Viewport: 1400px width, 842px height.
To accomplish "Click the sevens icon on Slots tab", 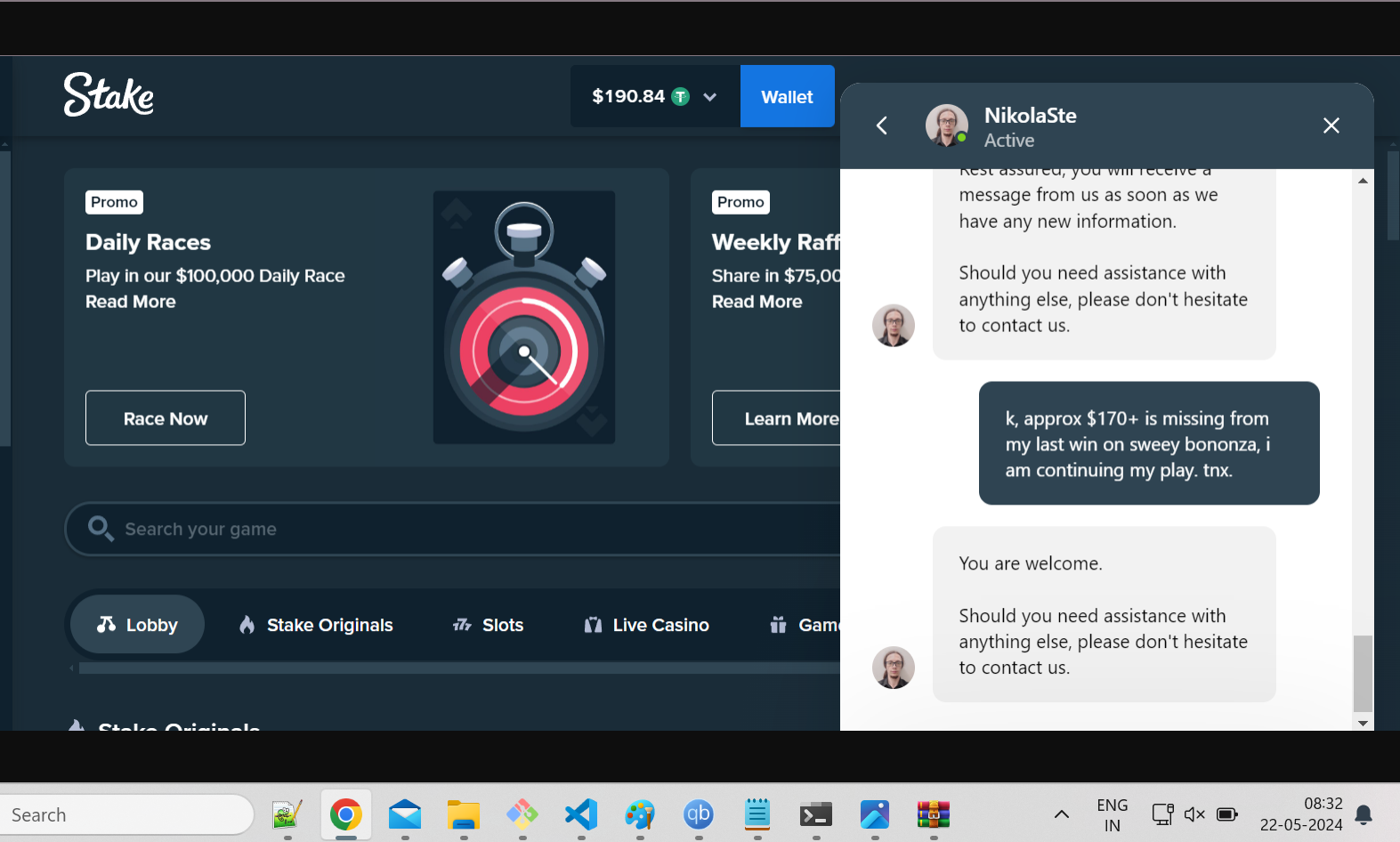I will 462,625.
